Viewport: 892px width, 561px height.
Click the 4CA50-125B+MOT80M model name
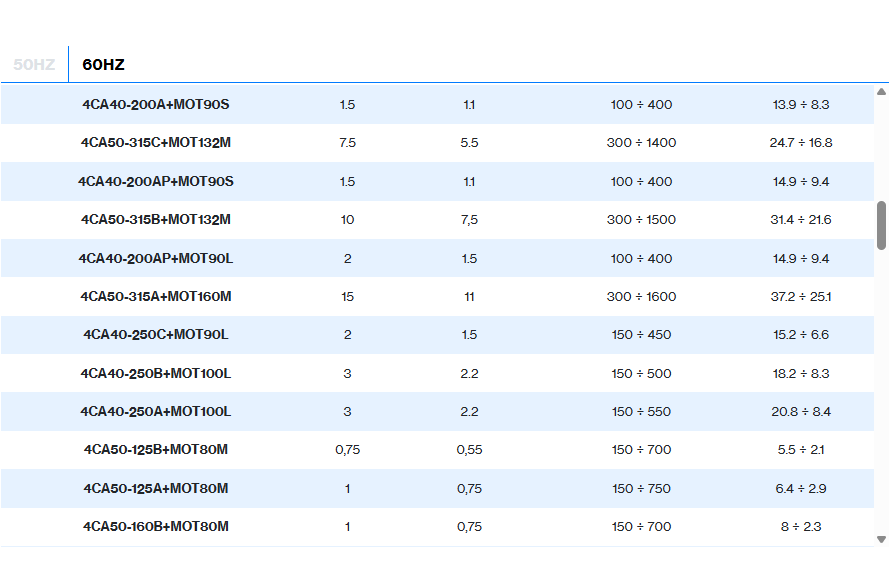coord(155,450)
